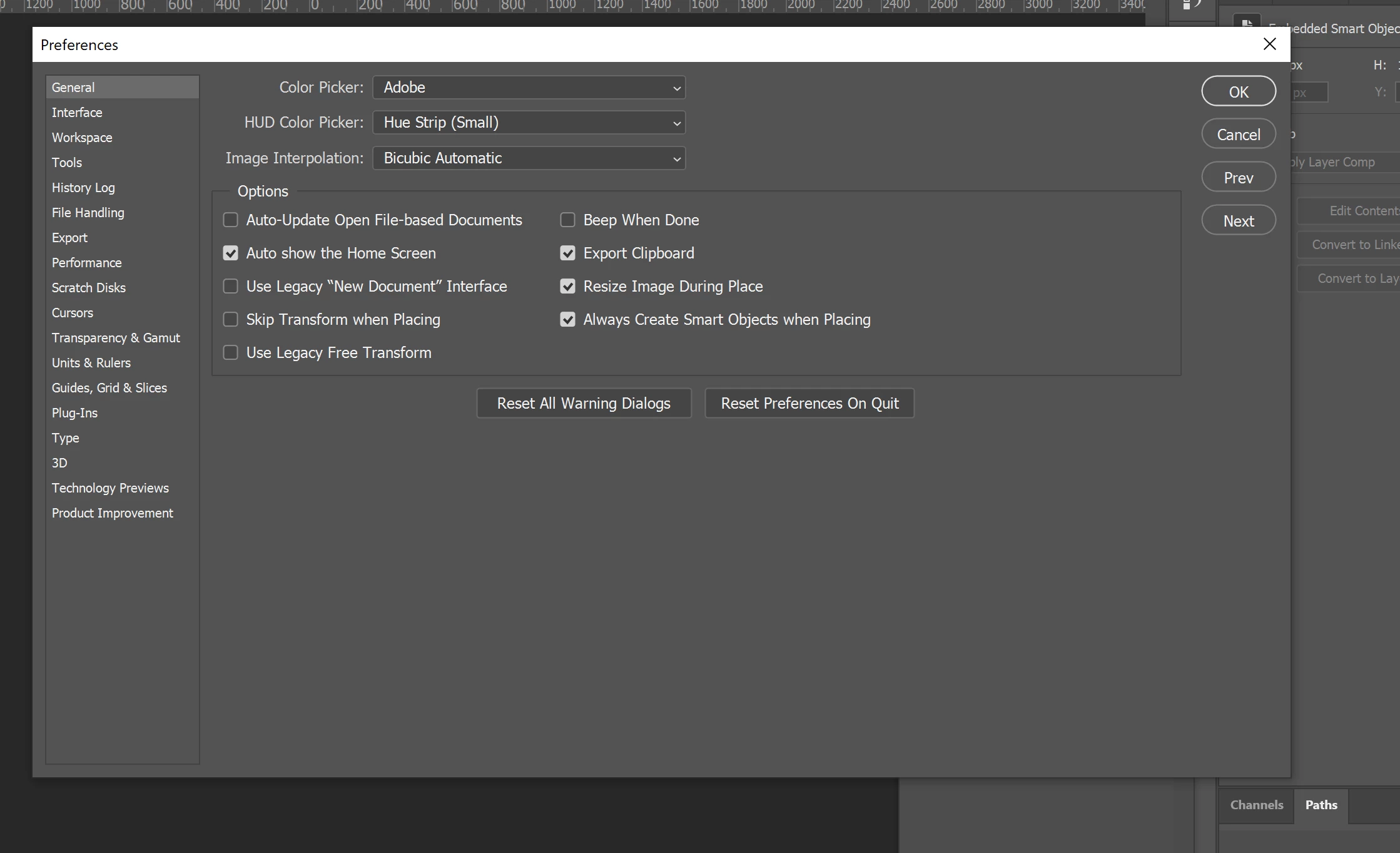Uncheck Export Clipboard option

[x=567, y=253]
